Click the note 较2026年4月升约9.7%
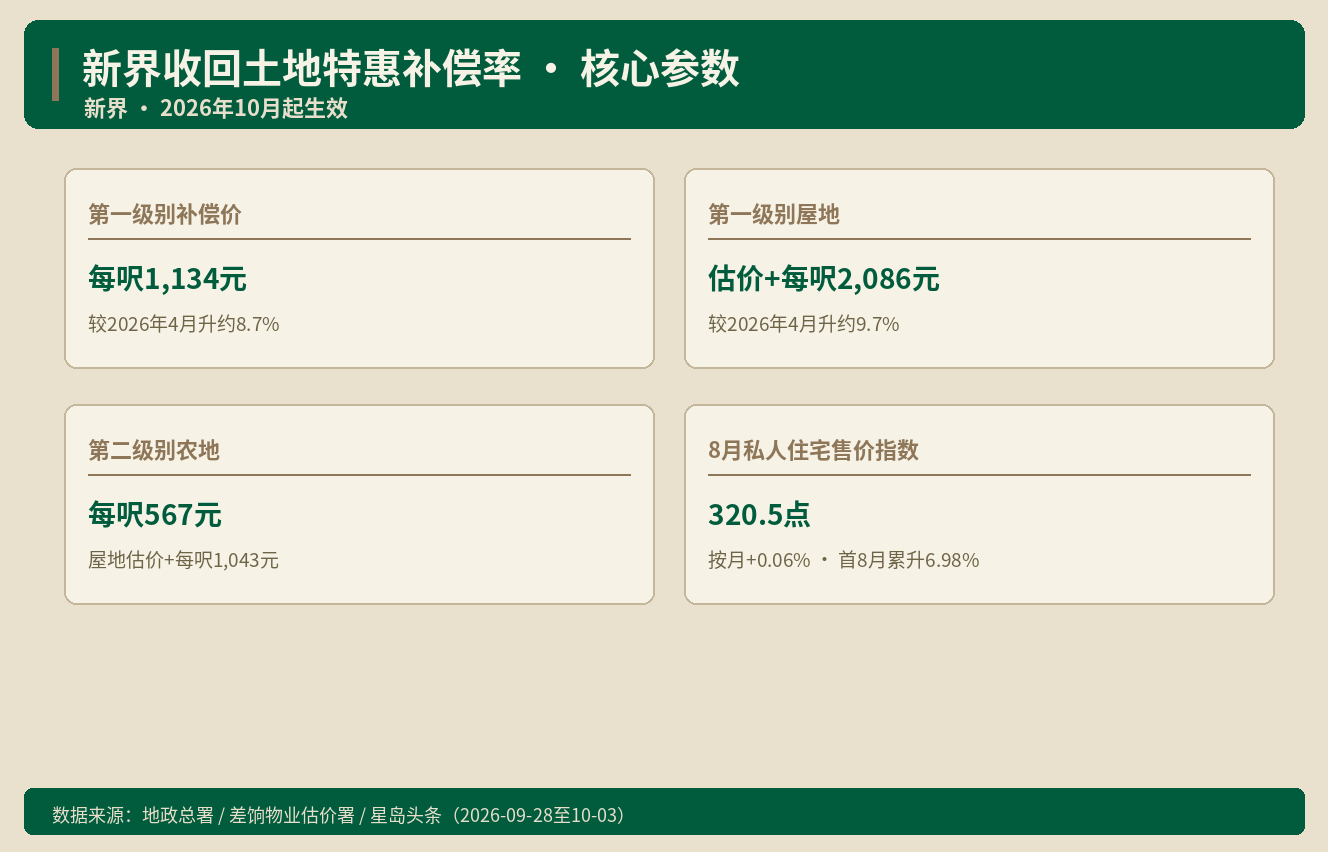The height and width of the screenshot is (852, 1328). (804, 324)
